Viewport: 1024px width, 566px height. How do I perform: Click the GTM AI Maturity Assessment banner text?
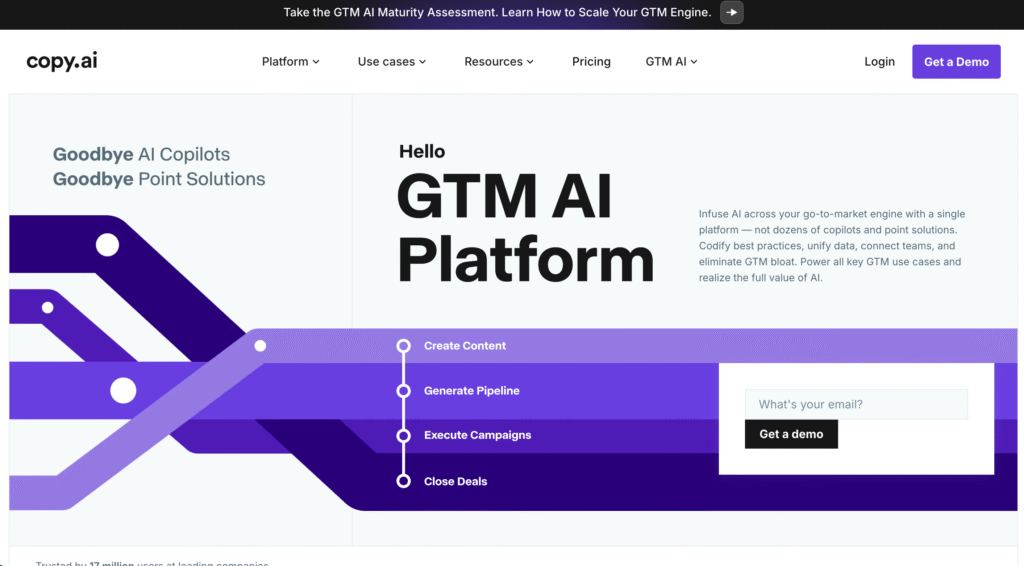click(x=497, y=12)
